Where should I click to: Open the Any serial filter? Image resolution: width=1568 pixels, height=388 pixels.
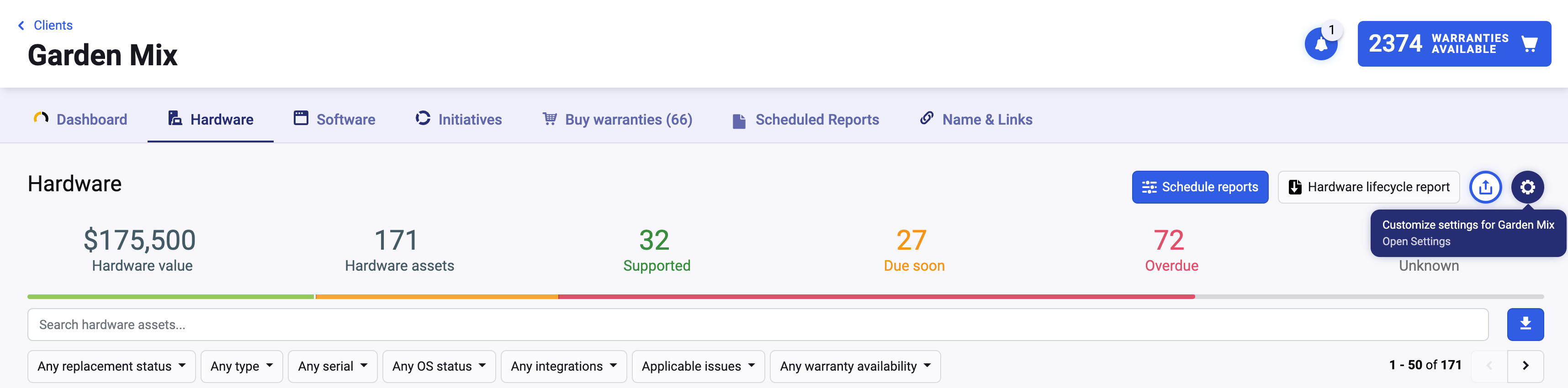pyautogui.click(x=332, y=366)
